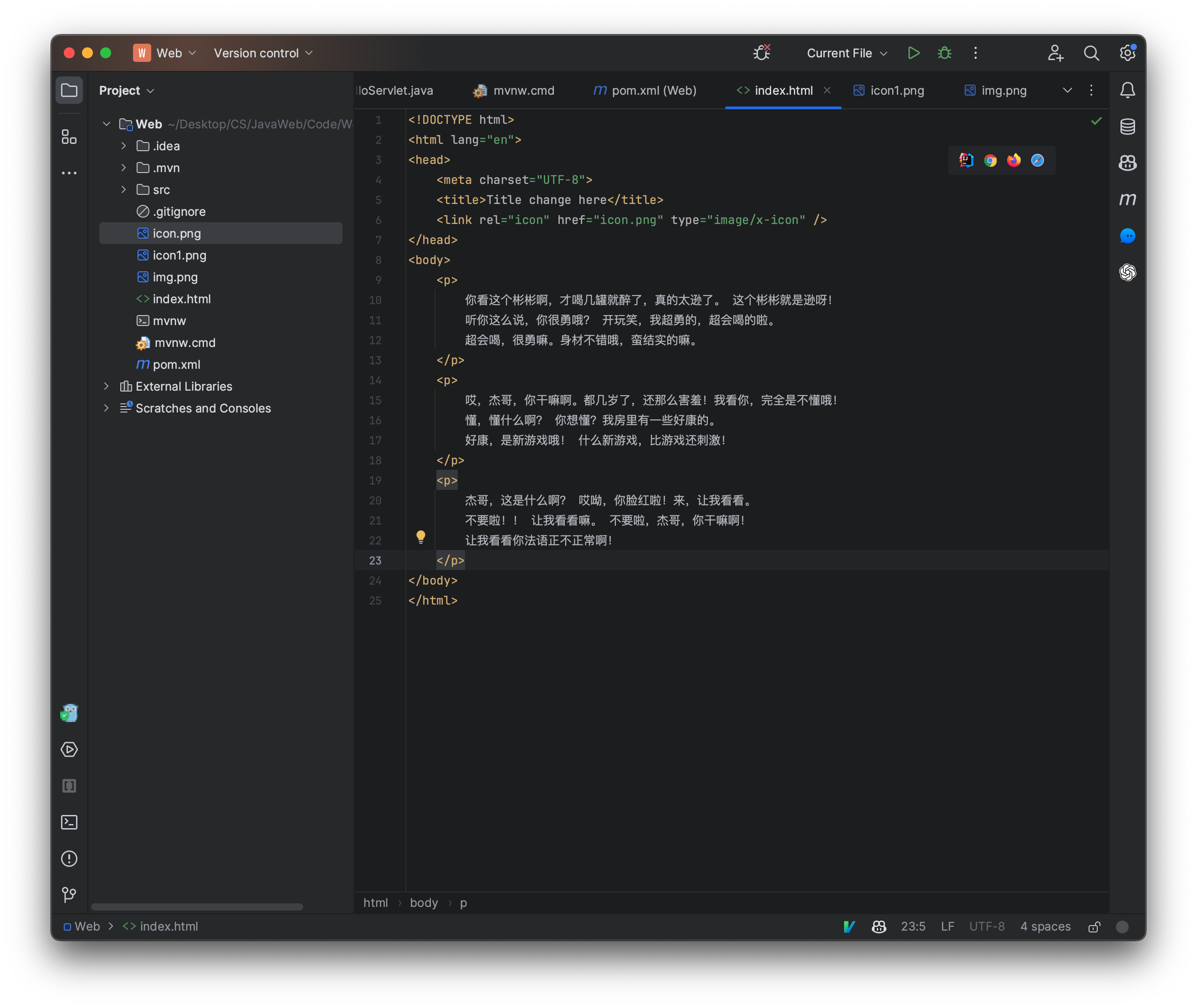
Task: Open the Problems tool window
Action: tap(69, 858)
